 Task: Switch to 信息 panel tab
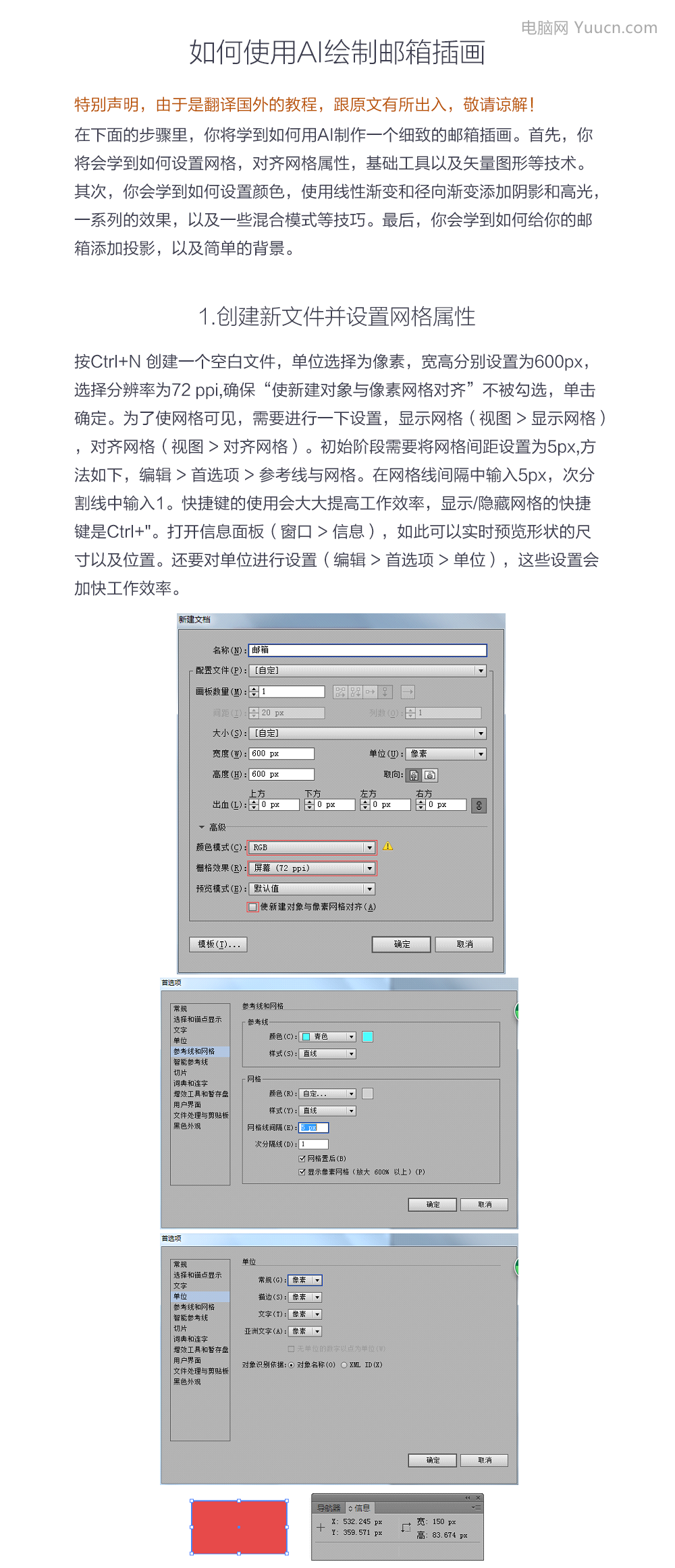coord(359,1508)
